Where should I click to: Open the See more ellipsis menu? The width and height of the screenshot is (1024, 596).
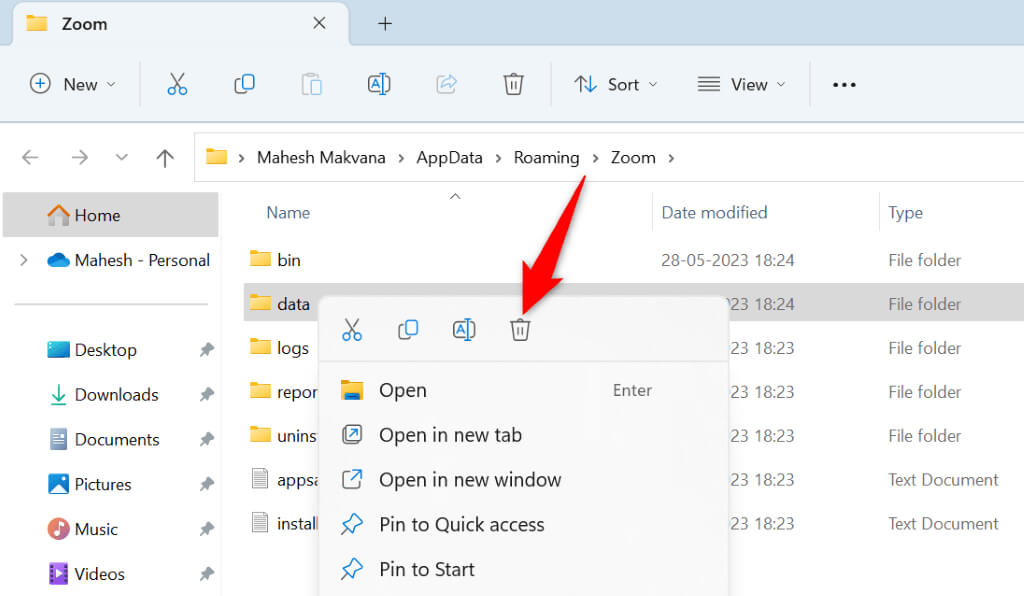pyautogui.click(x=844, y=85)
